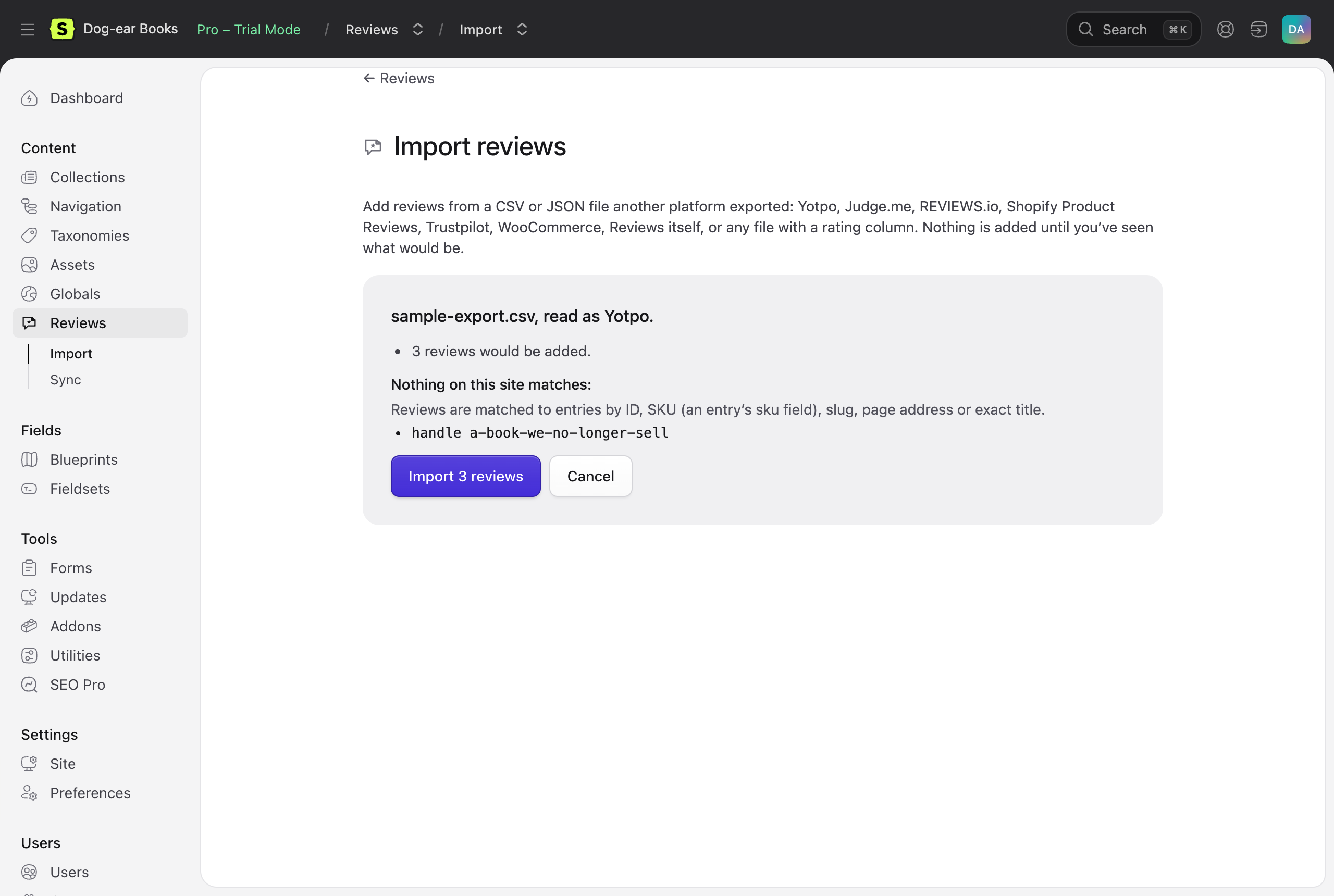Click the Pro – Trial Mode label
The width and height of the screenshot is (1334, 896).
[x=249, y=29]
